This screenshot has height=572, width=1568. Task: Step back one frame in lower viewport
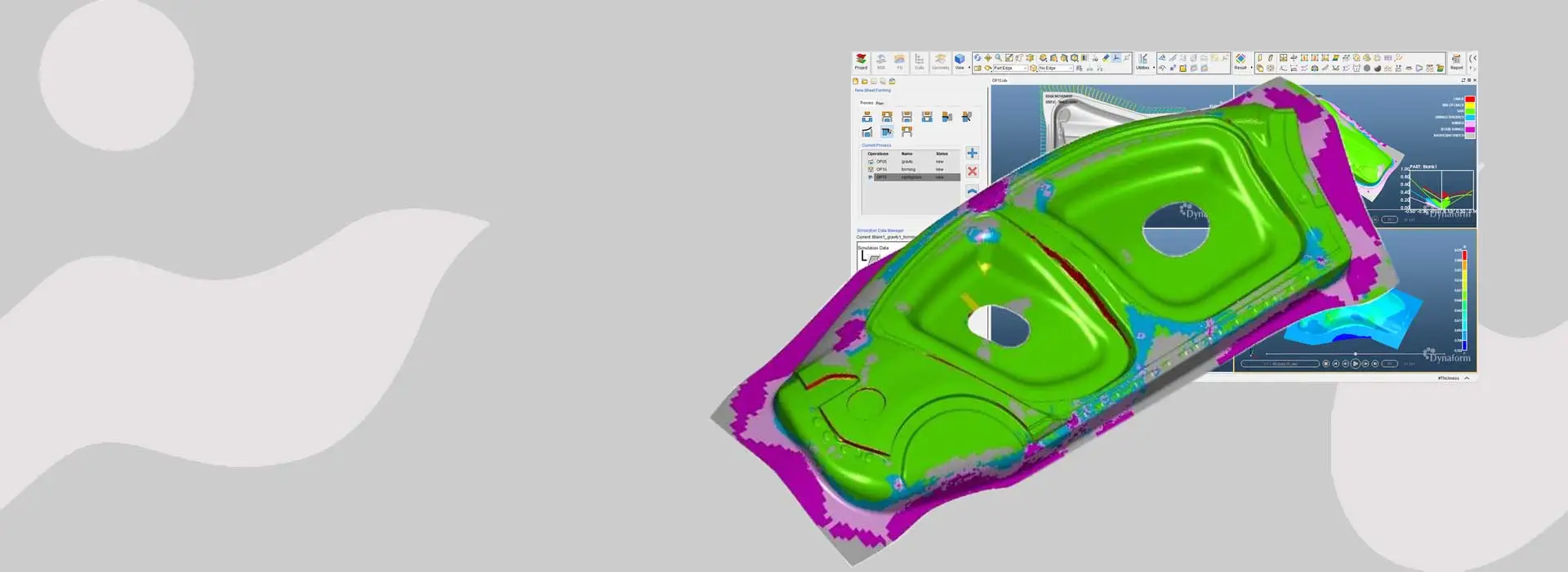1346,364
